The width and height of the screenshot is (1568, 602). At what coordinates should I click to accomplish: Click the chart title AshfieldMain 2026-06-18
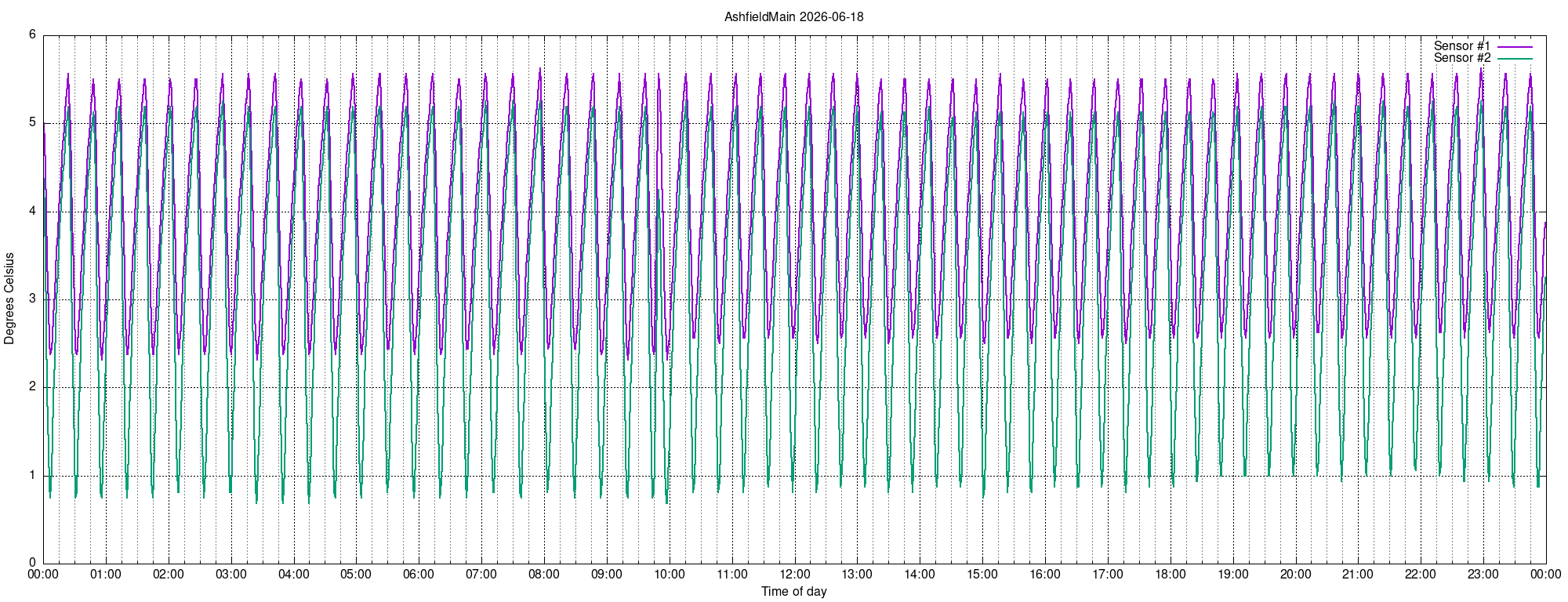pyautogui.click(x=793, y=16)
